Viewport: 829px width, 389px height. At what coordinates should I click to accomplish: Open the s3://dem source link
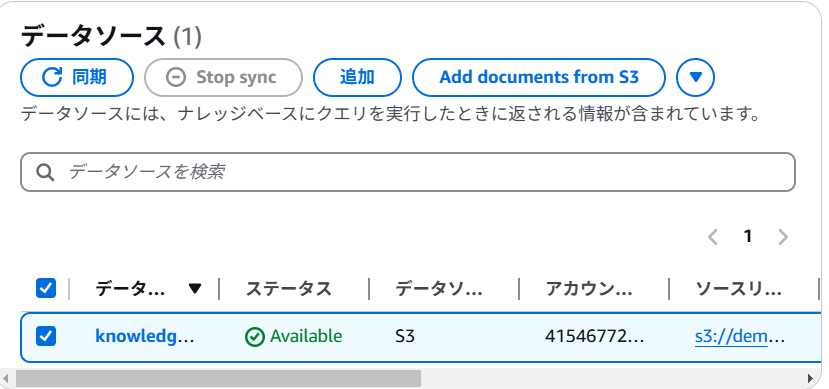pyautogui.click(x=740, y=336)
